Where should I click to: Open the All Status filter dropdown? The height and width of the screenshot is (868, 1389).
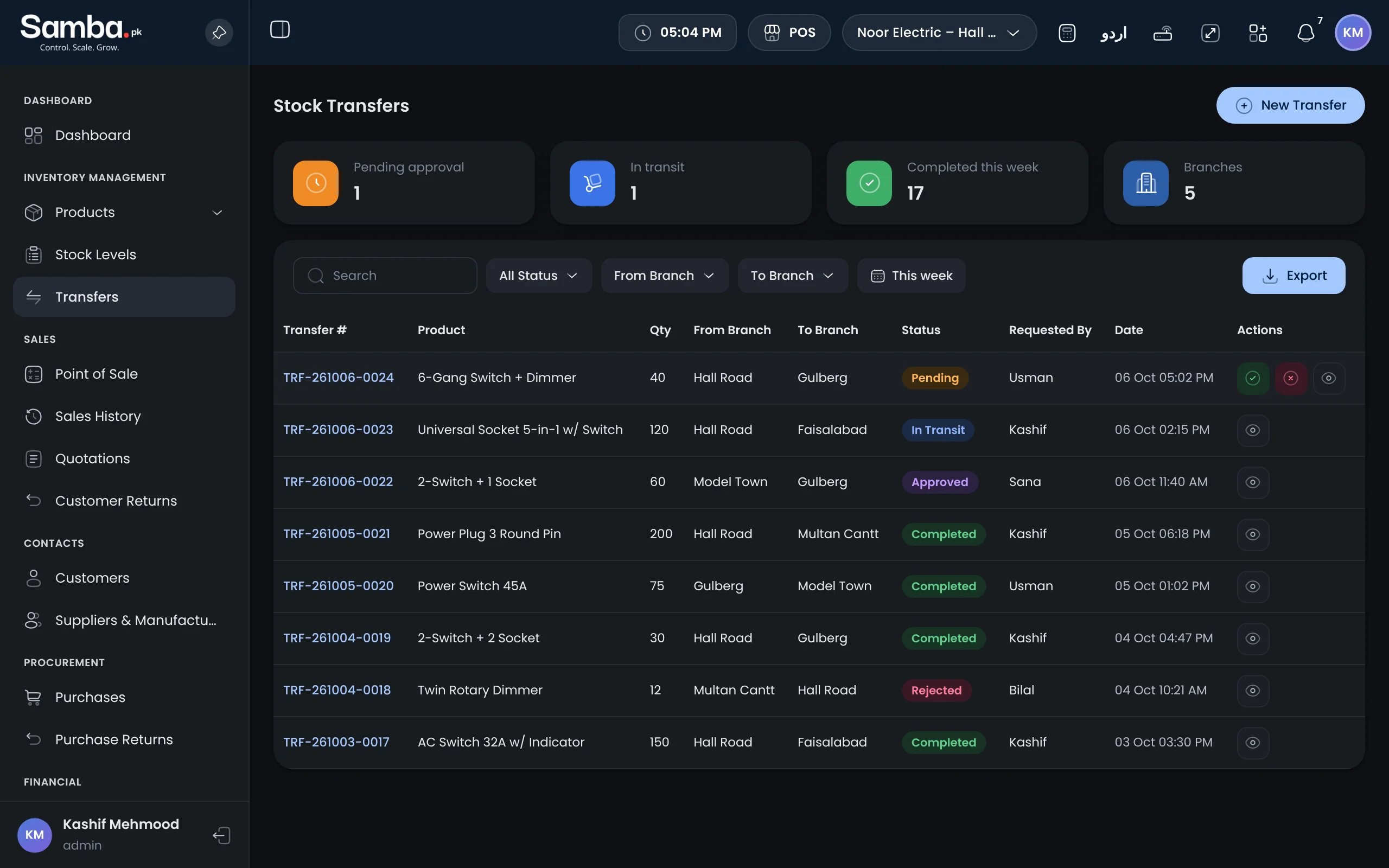pyautogui.click(x=538, y=276)
